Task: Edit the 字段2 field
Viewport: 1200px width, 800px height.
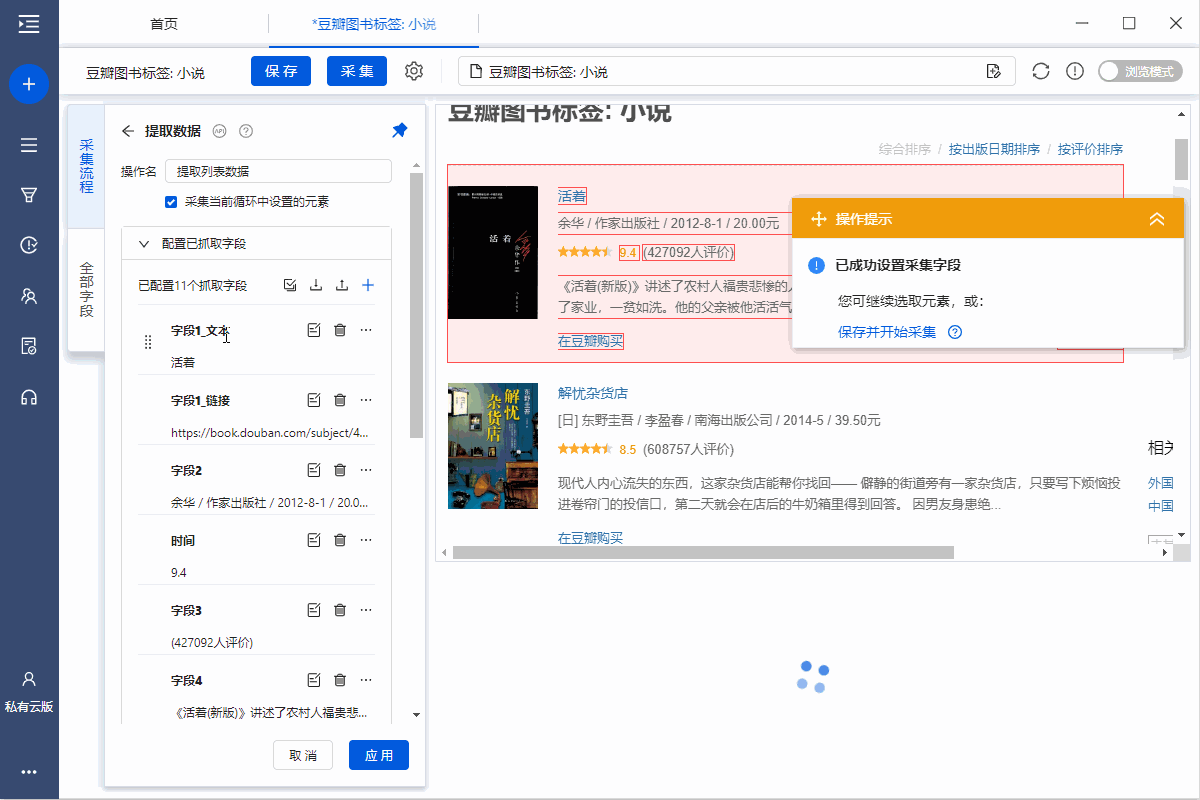Action: pos(314,470)
